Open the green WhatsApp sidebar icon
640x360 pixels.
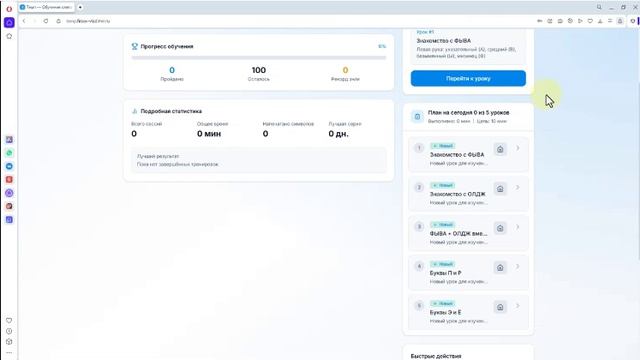pyautogui.click(x=9, y=153)
